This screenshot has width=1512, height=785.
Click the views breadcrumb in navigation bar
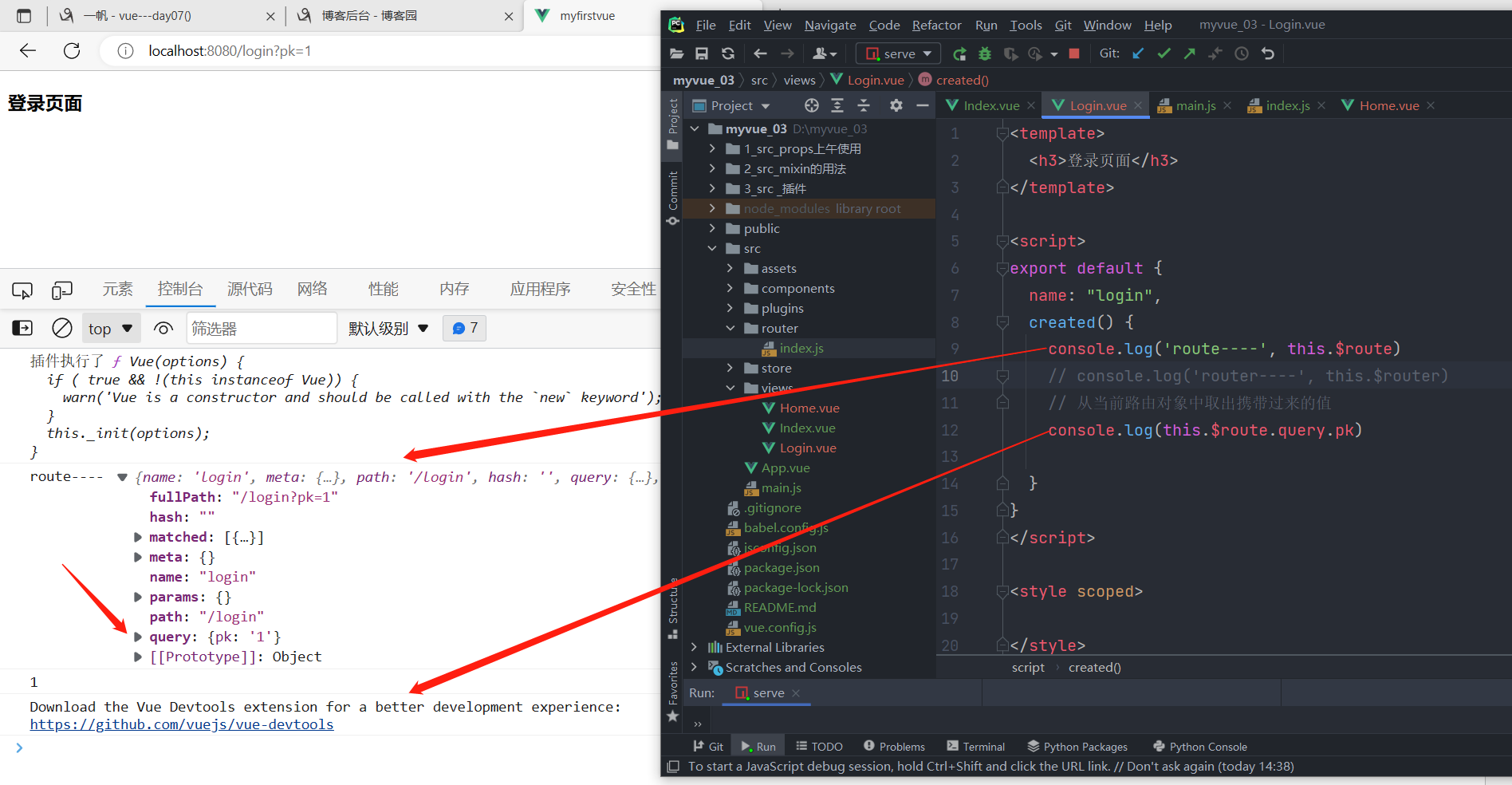click(799, 80)
